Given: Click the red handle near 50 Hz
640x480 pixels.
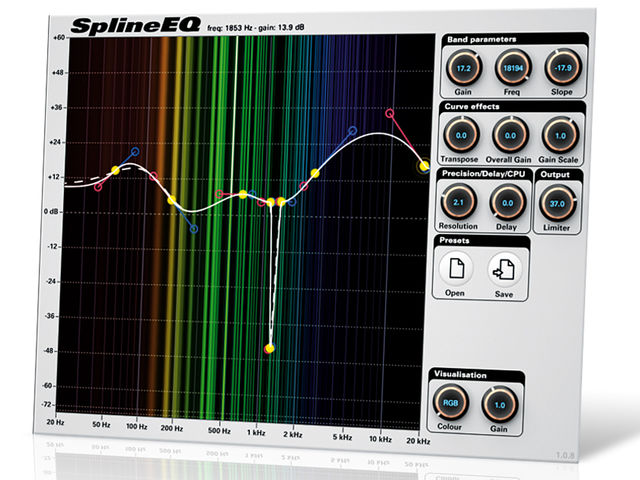Looking at the screenshot, I should [x=98, y=187].
